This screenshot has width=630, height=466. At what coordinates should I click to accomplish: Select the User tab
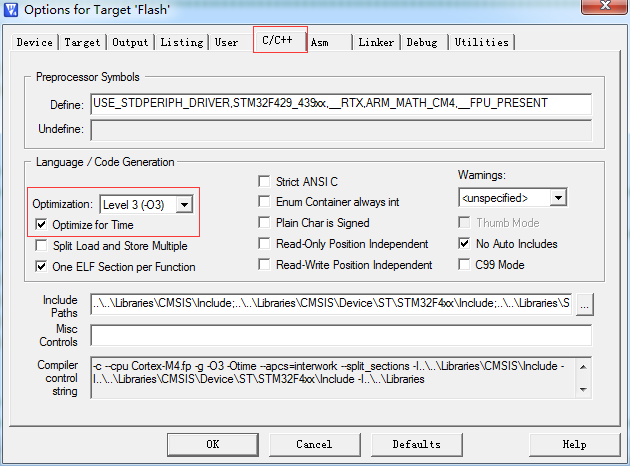click(x=226, y=42)
